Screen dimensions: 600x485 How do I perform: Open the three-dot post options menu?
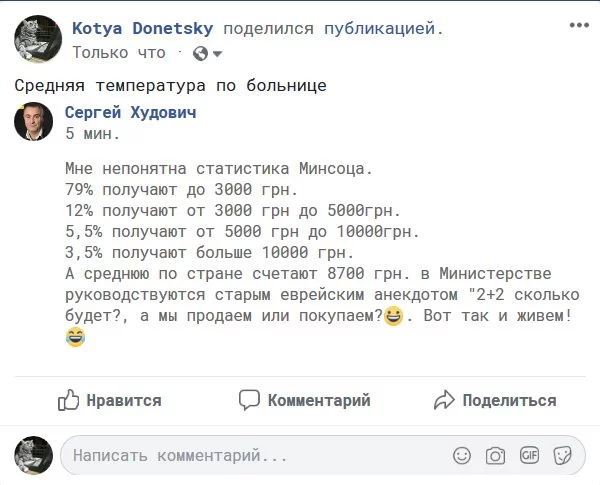point(578,26)
